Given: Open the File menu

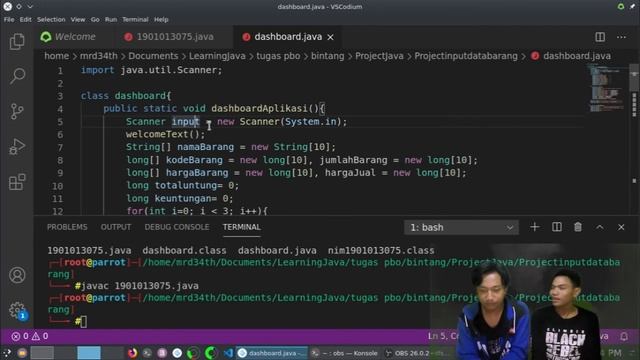Looking at the screenshot, I should click(9, 20).
